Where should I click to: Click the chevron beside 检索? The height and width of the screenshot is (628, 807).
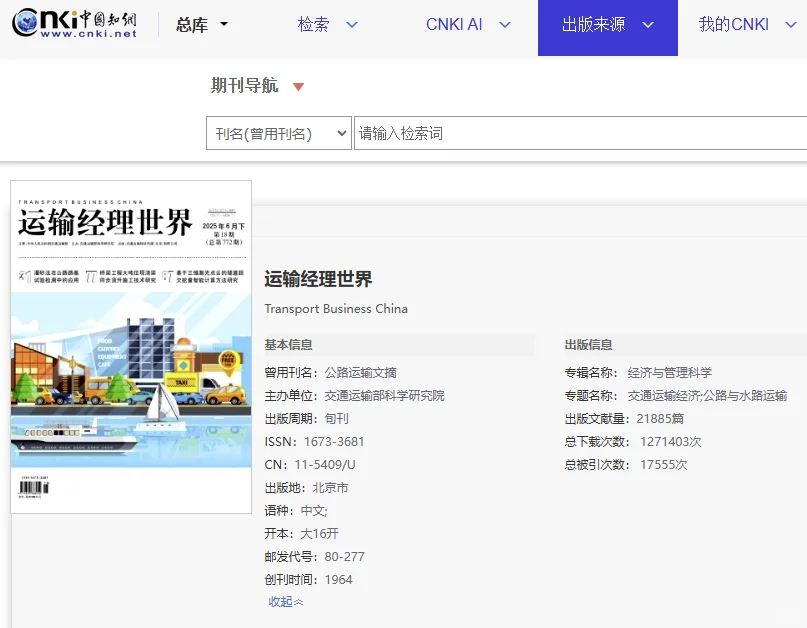pos(351,24)
